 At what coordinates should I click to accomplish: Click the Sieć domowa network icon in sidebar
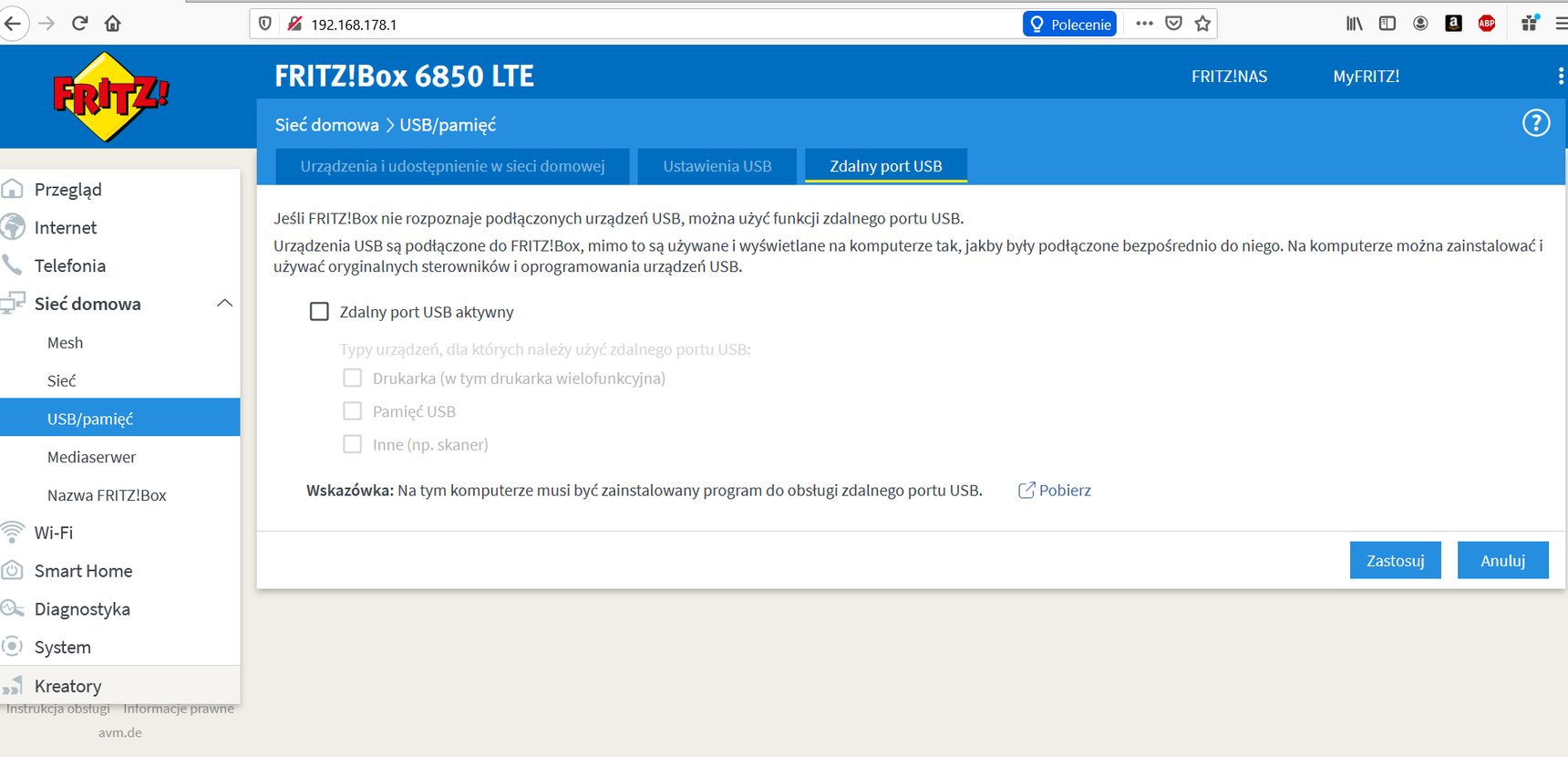click(12, 304)
